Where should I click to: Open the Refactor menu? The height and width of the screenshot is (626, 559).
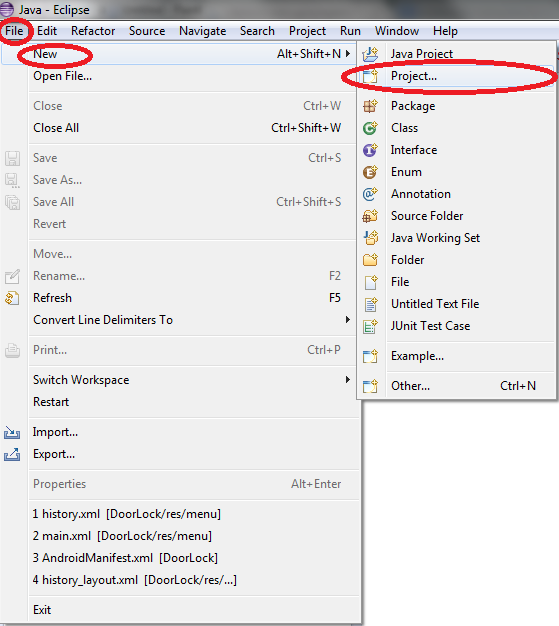click(93, 31)
